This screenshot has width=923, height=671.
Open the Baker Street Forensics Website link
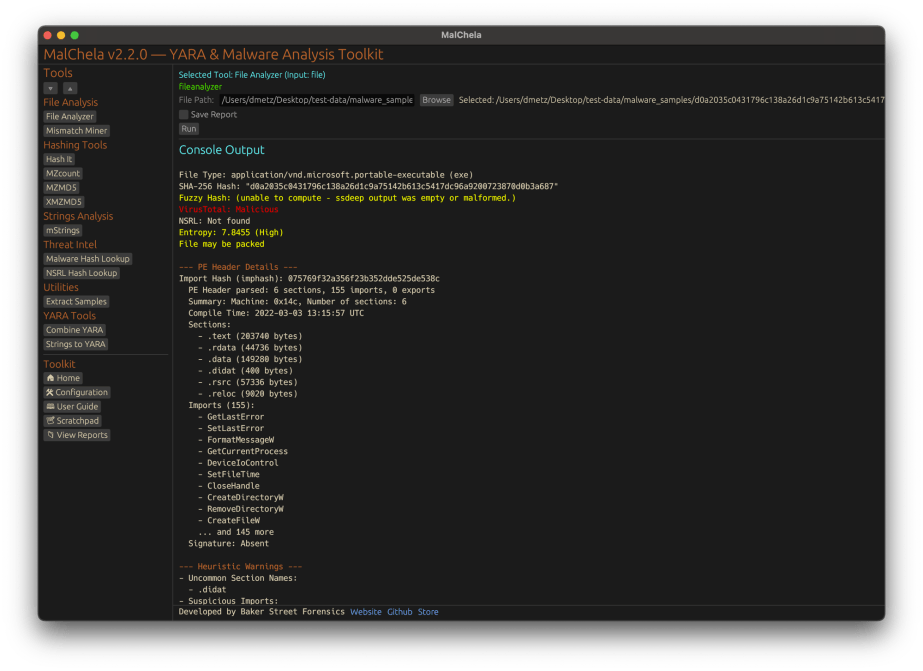(365, 612)
